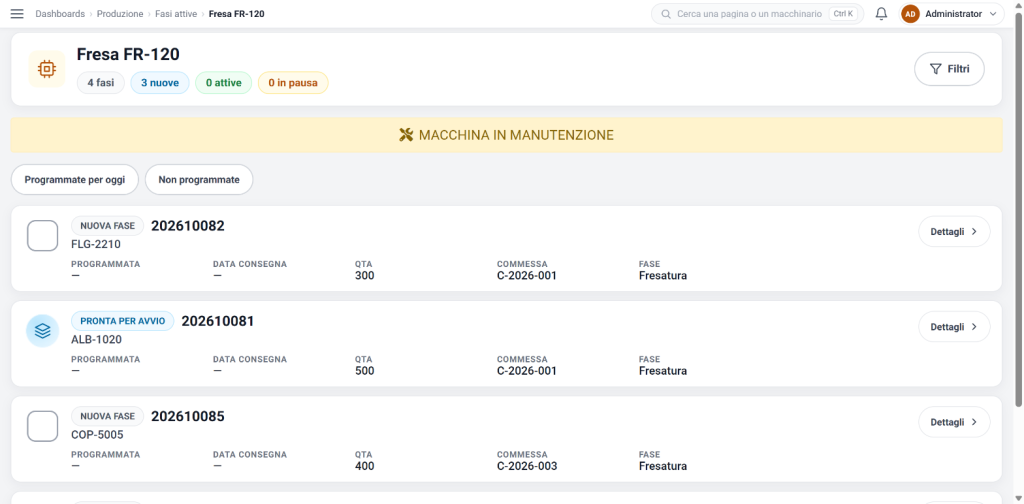
Task: Click the 0 attive badge
Action: [223, 83]
